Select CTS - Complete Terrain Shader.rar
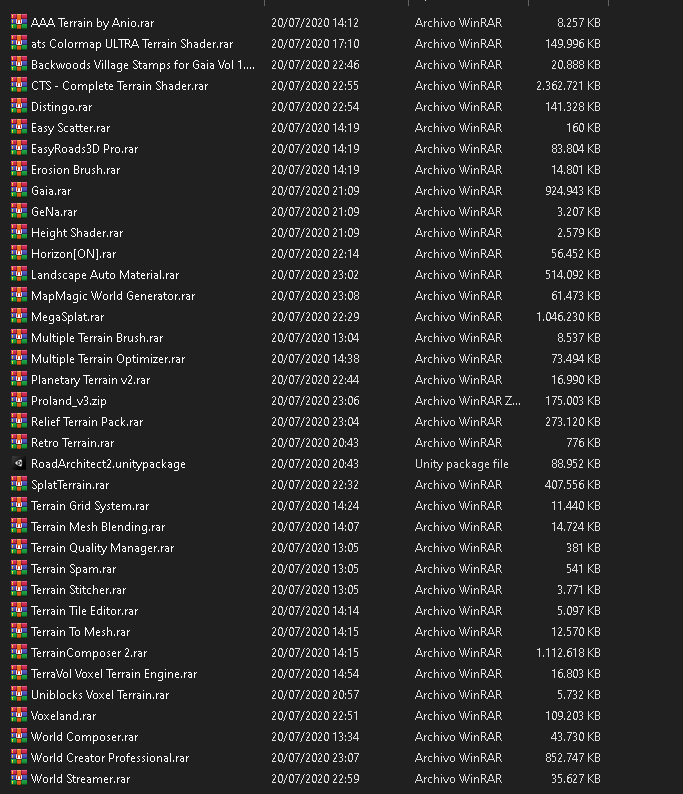This screenshot has width=683, height=794. click(119, 85)
